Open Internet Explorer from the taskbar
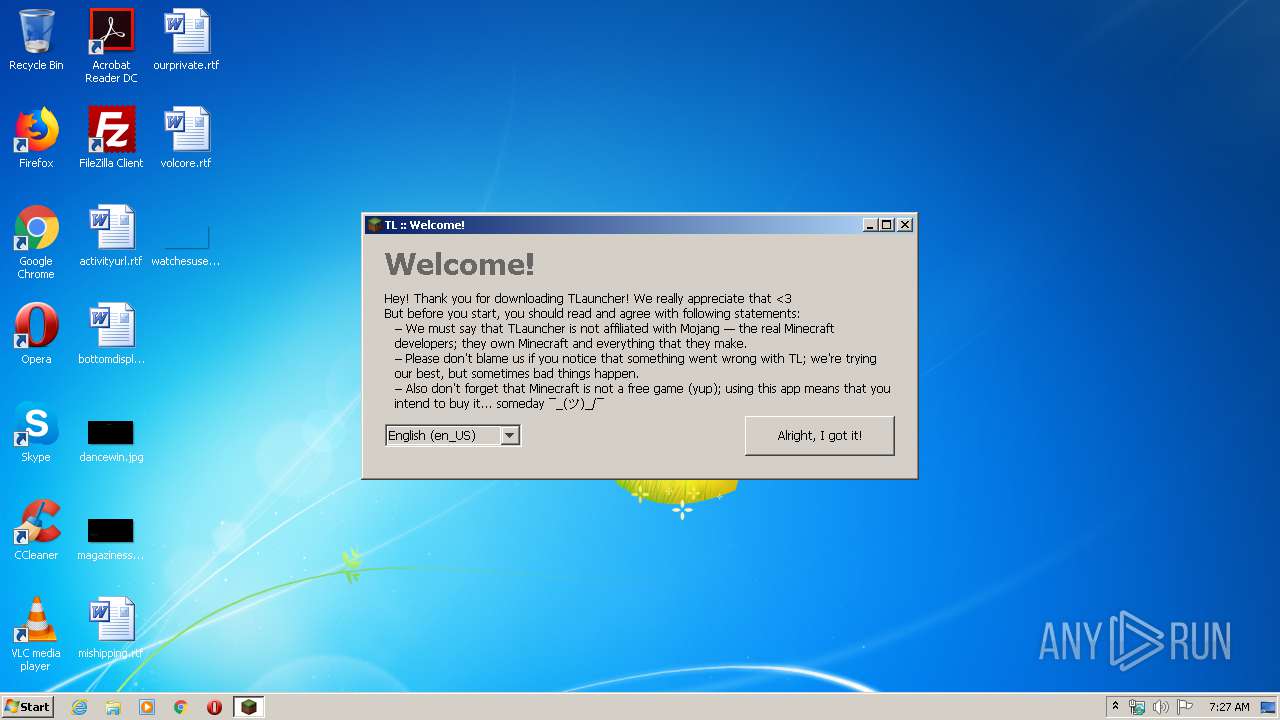The width and height of the screenshot is (1280, 720). tap(80, 707)
